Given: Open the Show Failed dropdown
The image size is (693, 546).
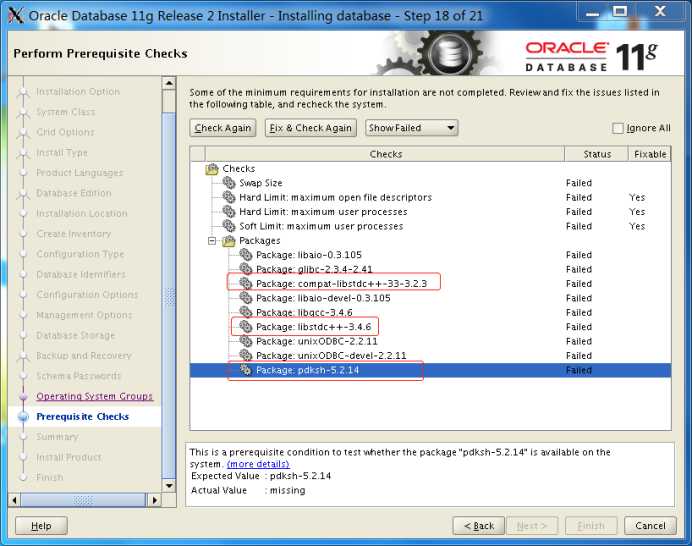Looking at the screenshot, I should 411,128.
